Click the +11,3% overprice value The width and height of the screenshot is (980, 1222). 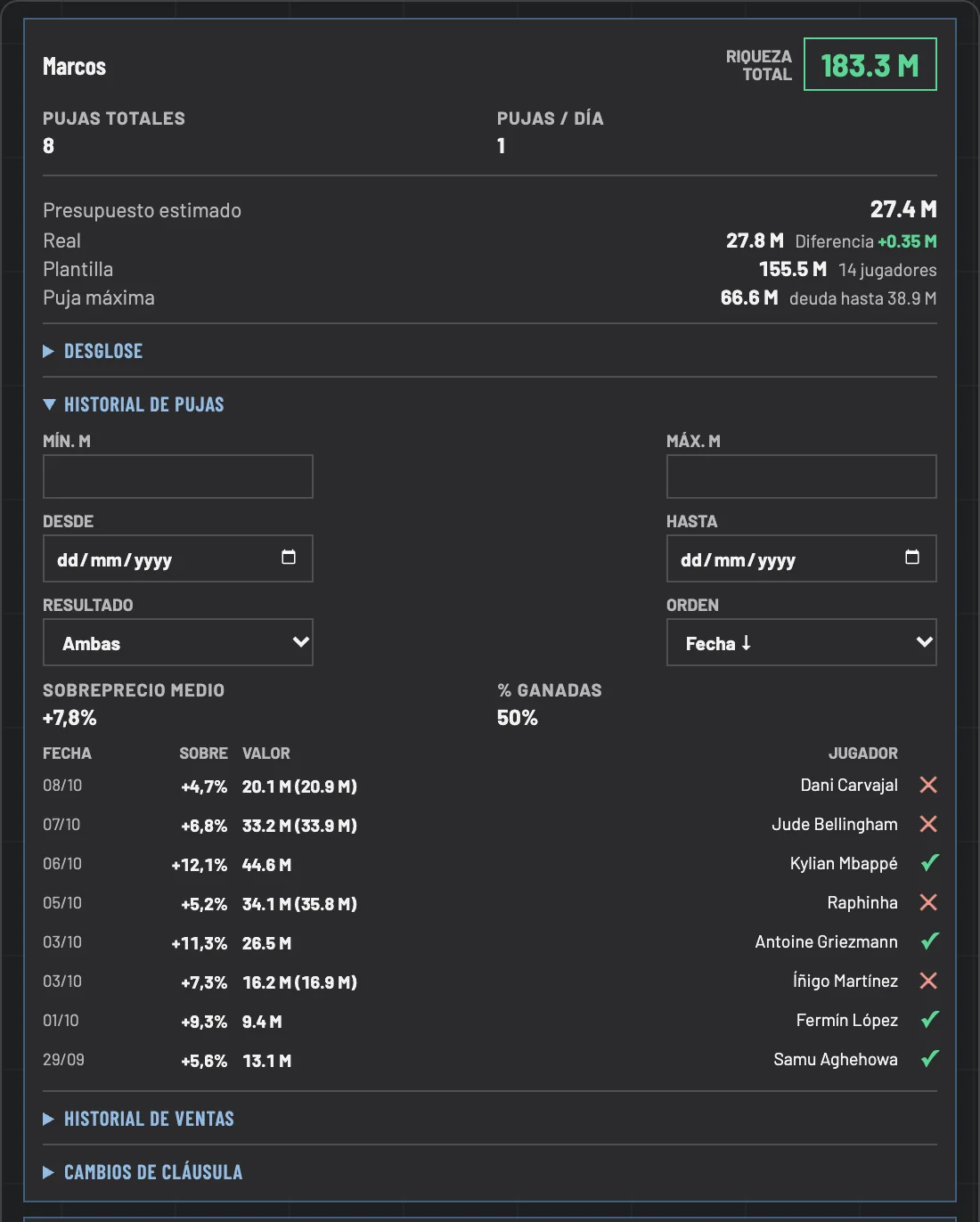pyautogui.click(x=200, y=943)
